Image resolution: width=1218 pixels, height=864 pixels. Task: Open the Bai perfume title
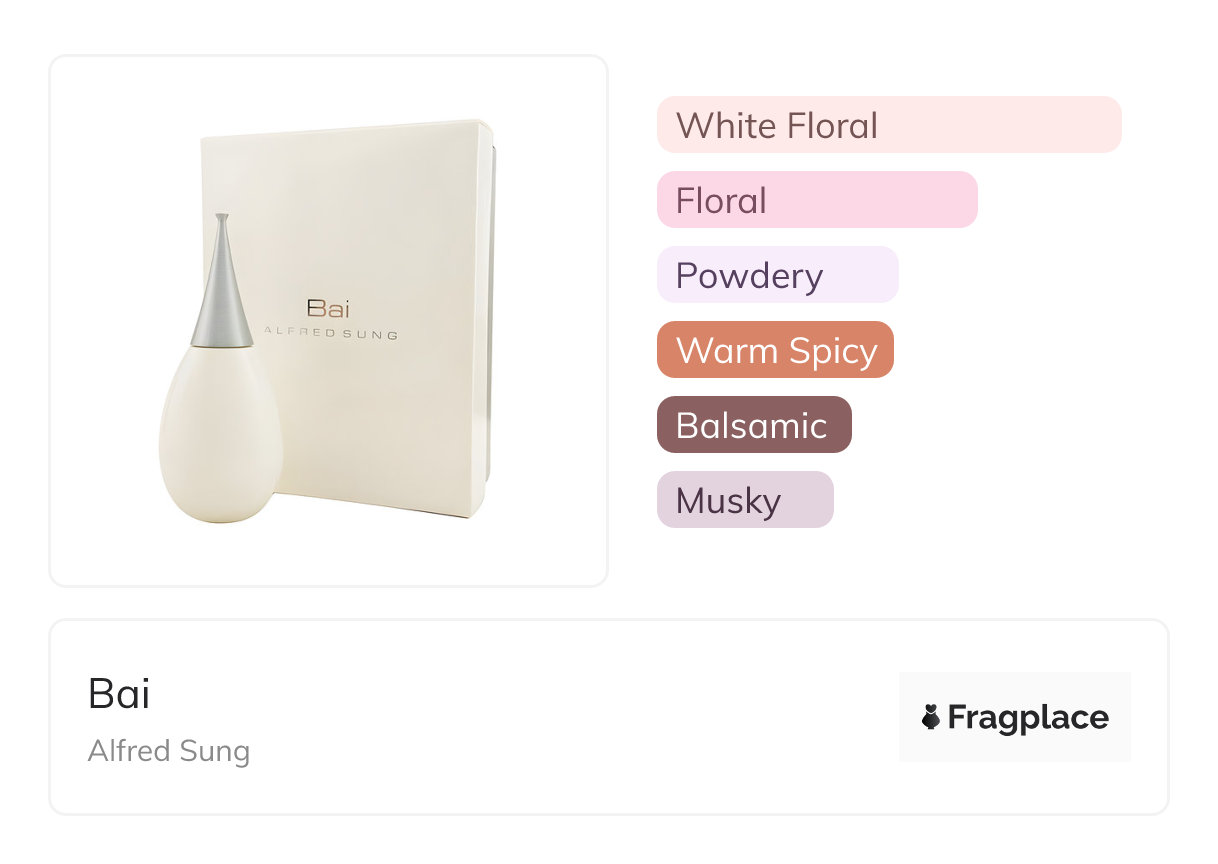119,694
